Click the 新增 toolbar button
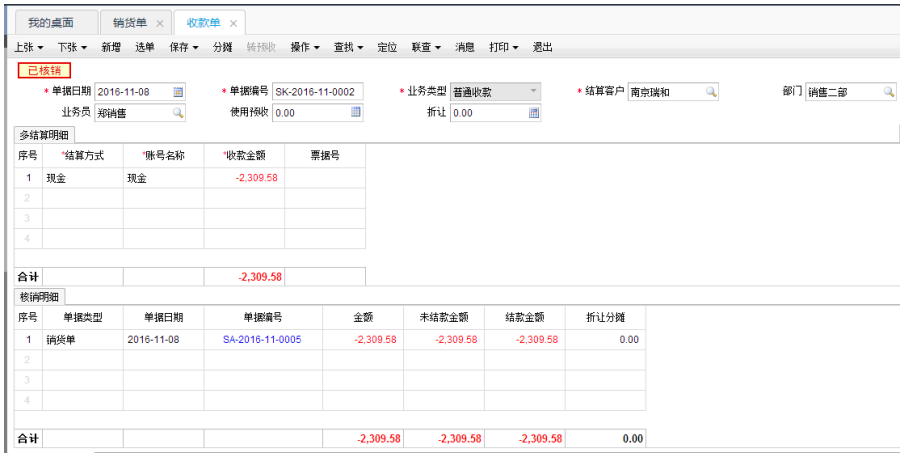Image resolution: width=905 pixels, height=456 pixels. tap(111, 47)
